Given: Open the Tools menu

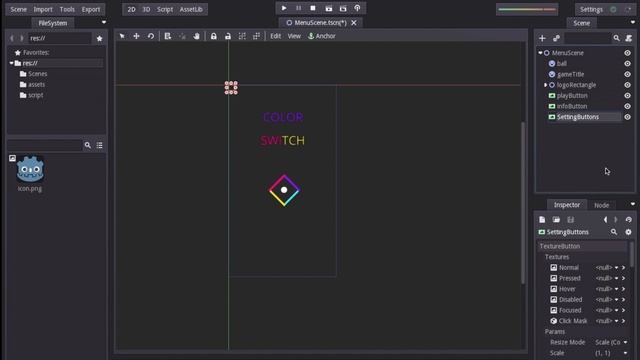Looking at the screenshot, I should [67, 9].
